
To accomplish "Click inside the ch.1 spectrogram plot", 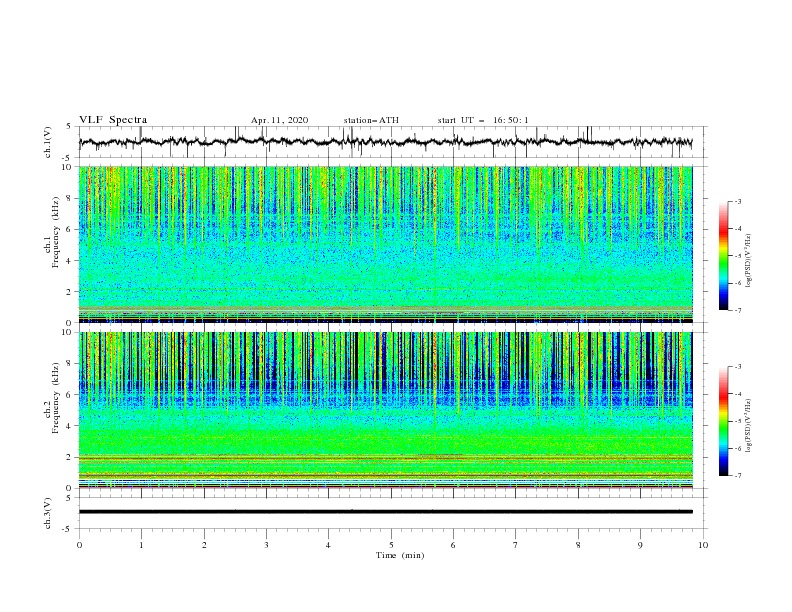I will pyautogui.click(x=386, y=244).
